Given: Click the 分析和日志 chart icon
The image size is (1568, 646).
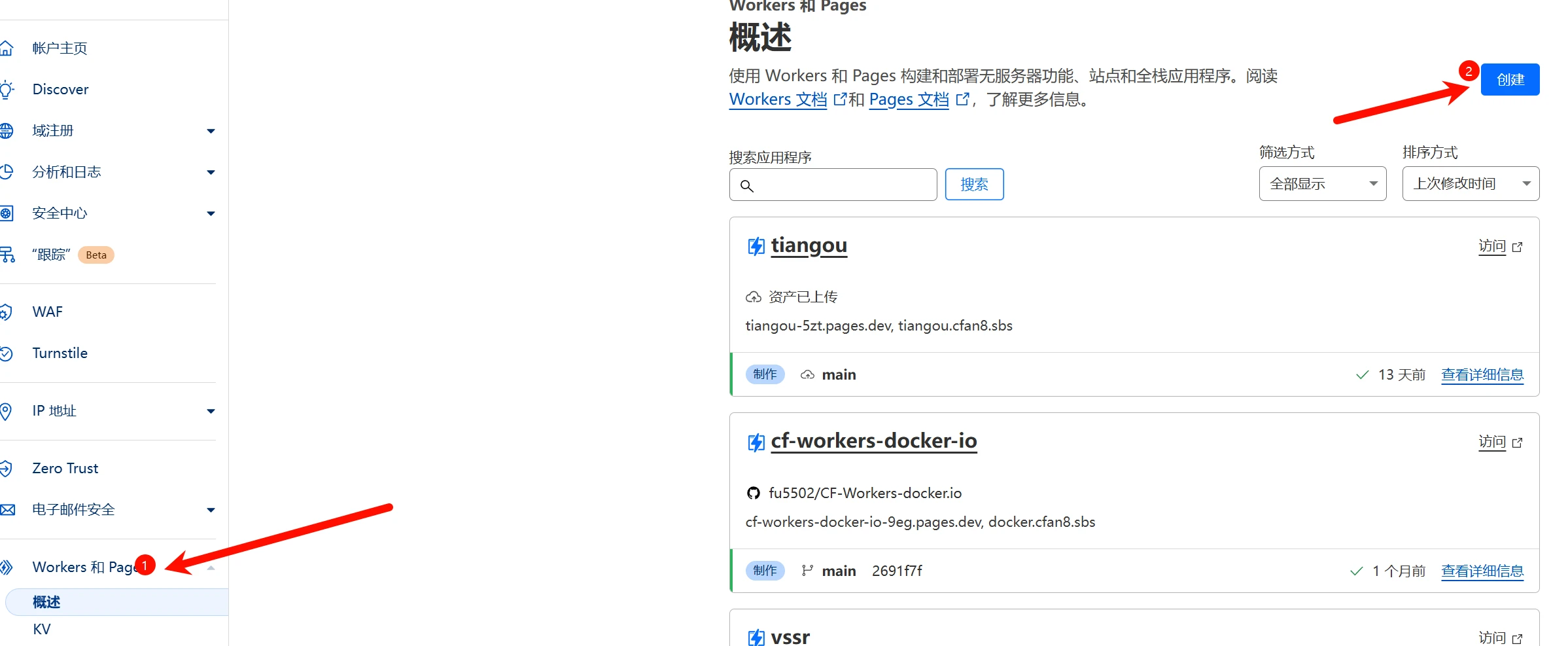Looking at the screenshot, I should [7, 171].
